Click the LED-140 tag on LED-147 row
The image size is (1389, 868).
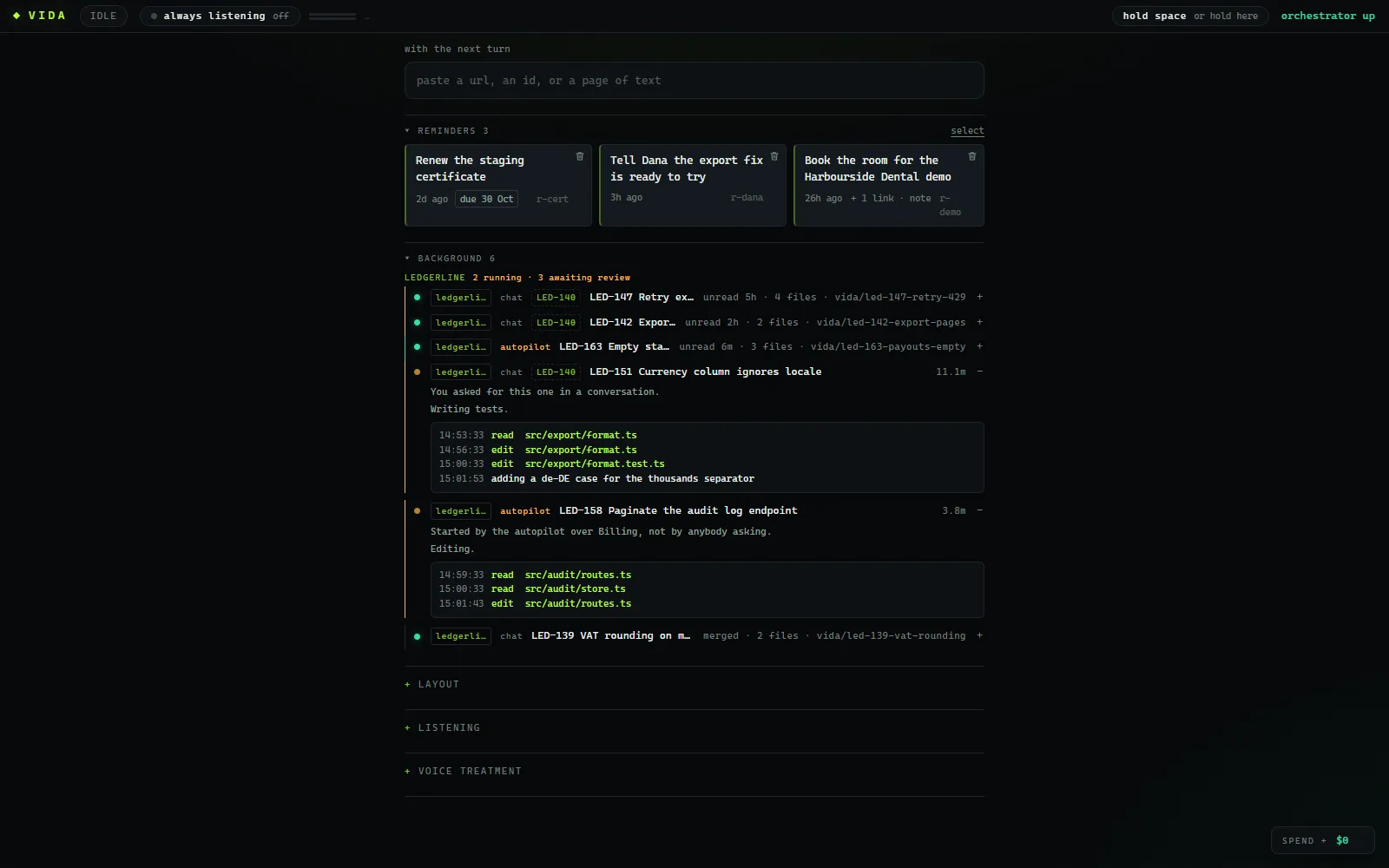556,298
